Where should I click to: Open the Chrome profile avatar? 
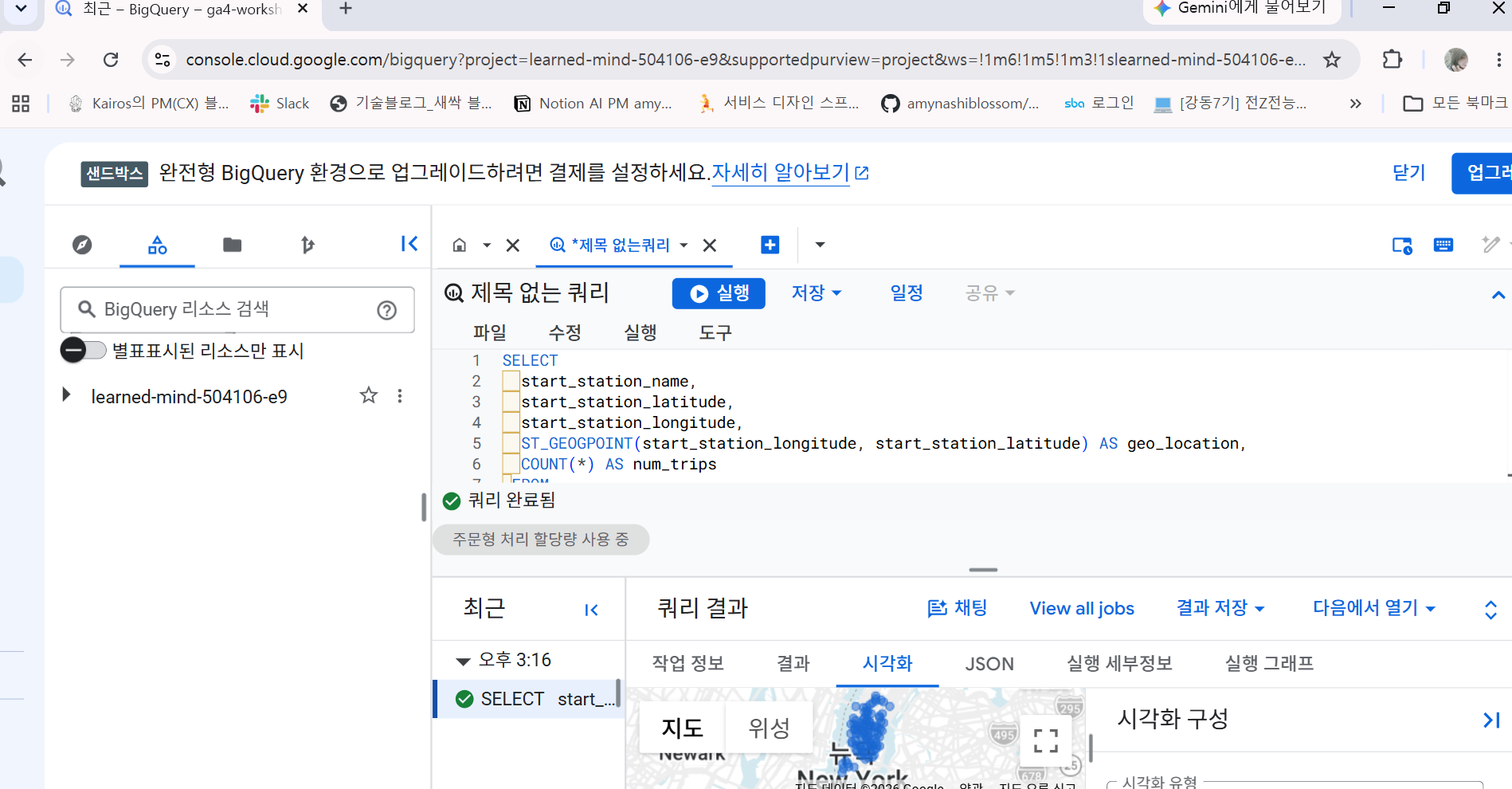1456,60
